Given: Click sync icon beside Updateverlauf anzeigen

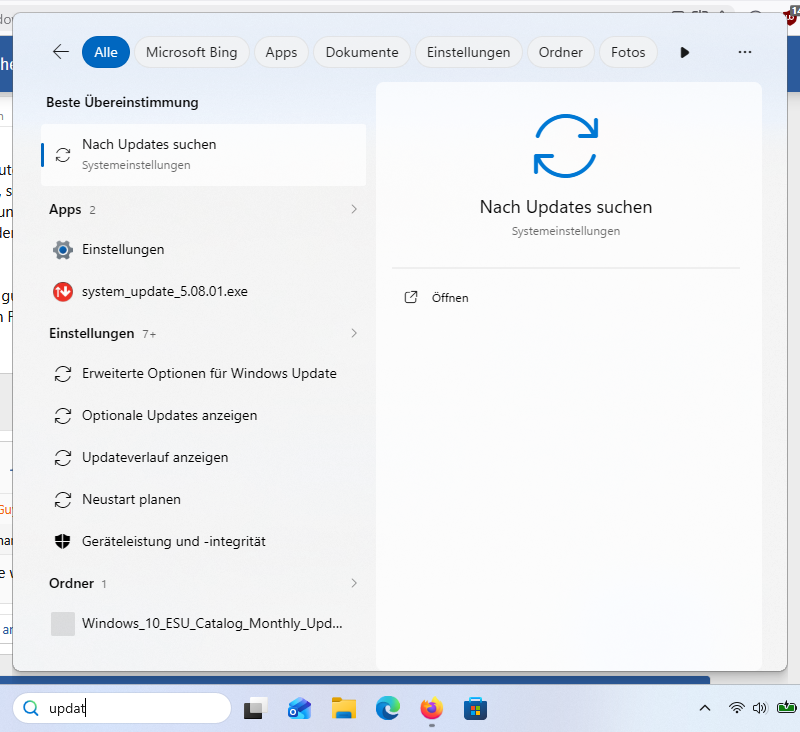Looking at the screenshot, I should point(63,458).
